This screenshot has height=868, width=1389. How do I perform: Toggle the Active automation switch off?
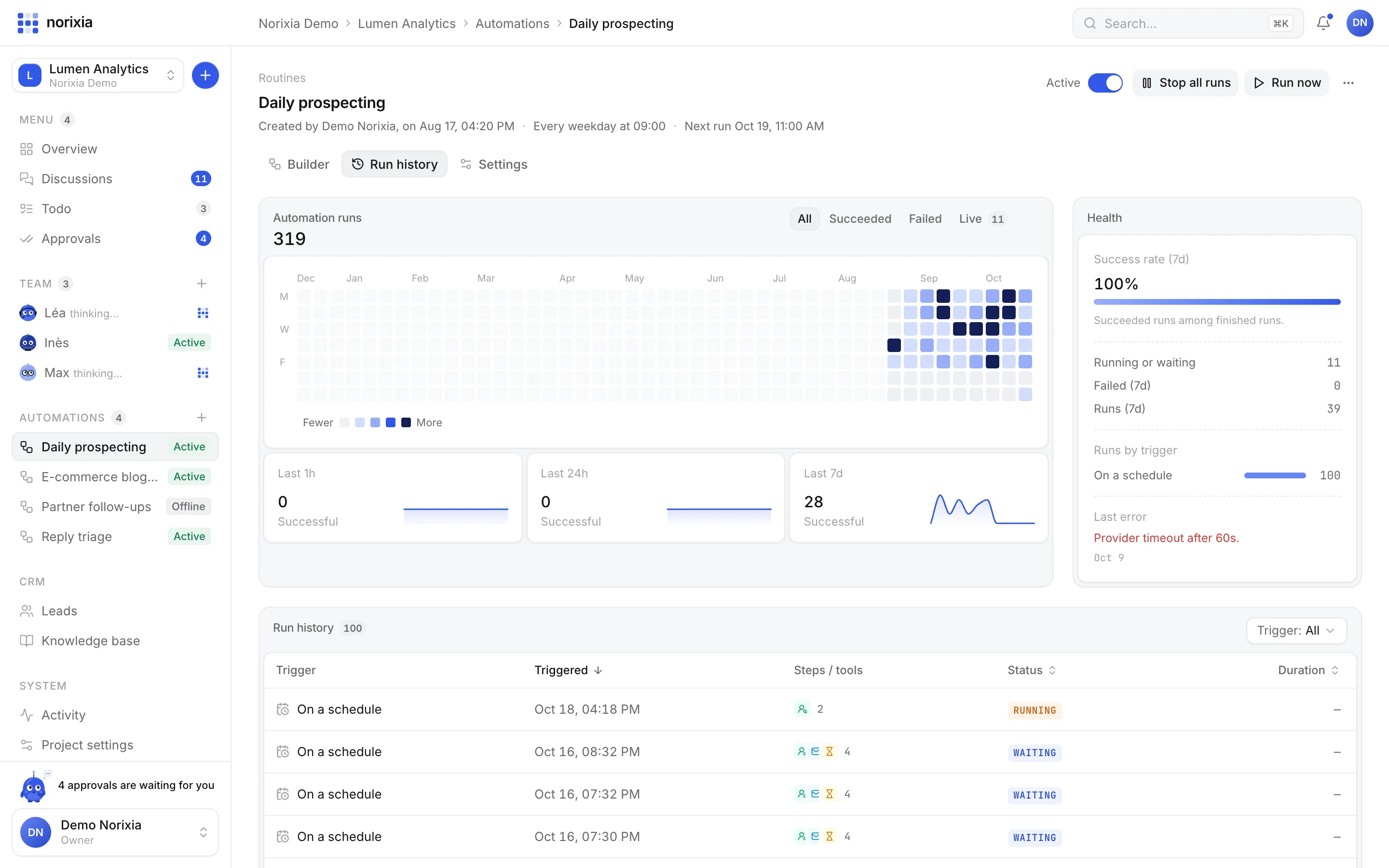click(x=1105, y=82)
